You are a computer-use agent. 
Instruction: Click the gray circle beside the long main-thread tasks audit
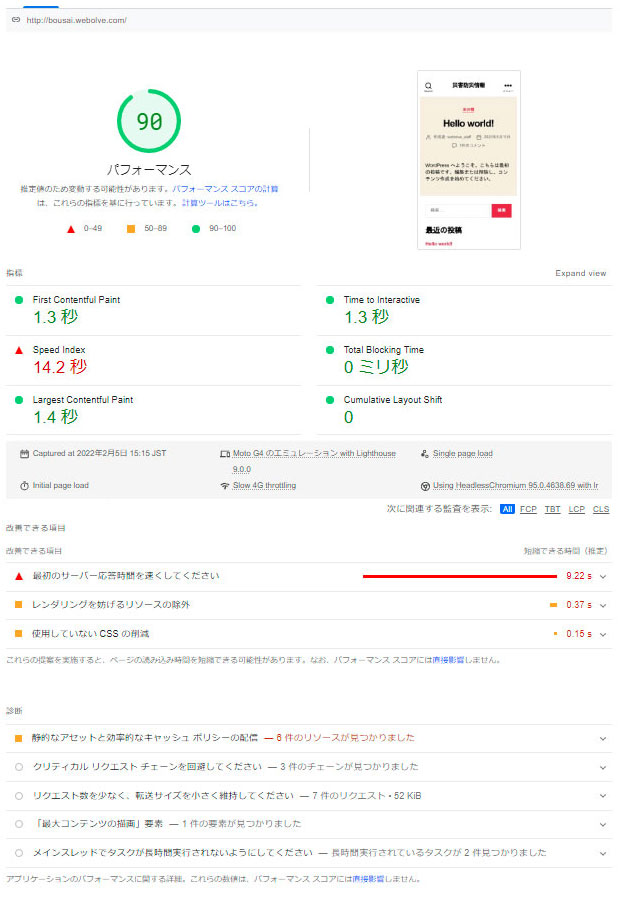click(x=19, y=853)
